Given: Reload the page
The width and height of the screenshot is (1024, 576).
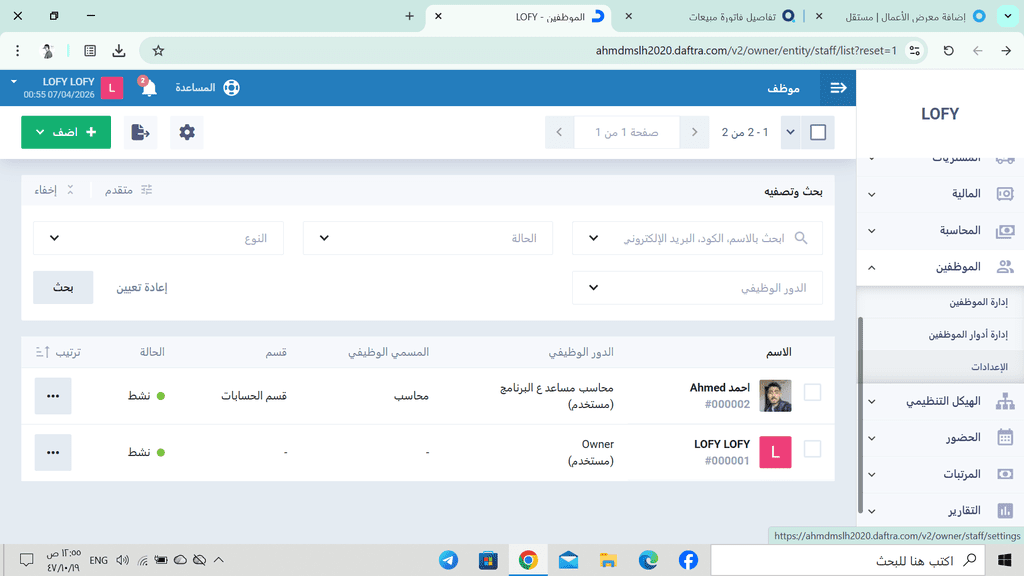Looking at the screenshot, I should click(x=948, y=50).
